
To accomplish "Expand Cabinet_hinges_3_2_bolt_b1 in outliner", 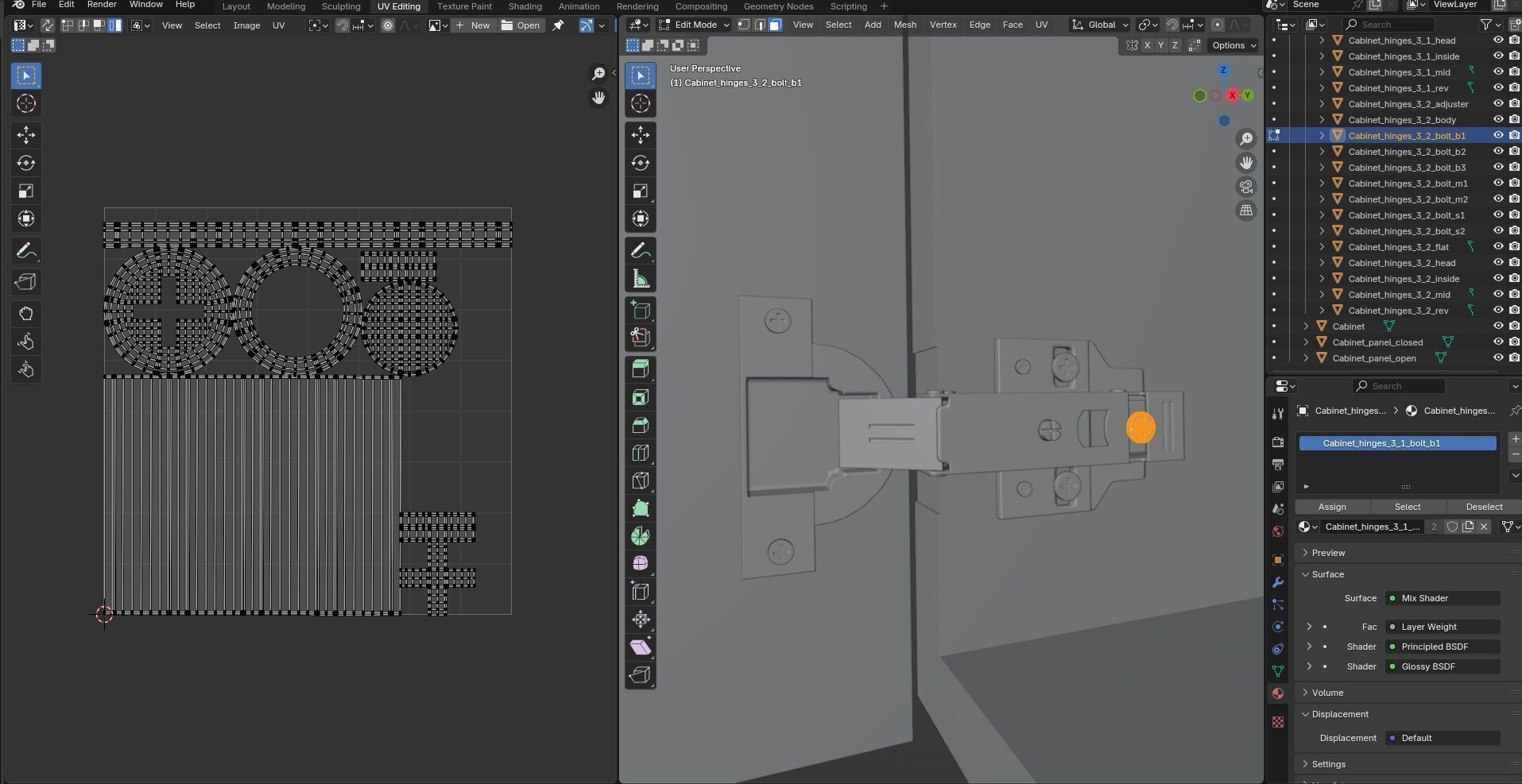I will tap(1322, 136).
